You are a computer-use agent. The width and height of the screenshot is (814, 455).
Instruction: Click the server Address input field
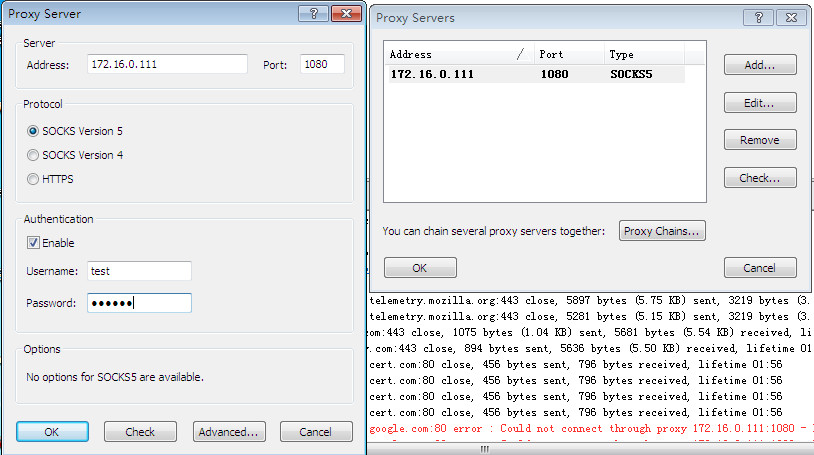click(167, 64)
